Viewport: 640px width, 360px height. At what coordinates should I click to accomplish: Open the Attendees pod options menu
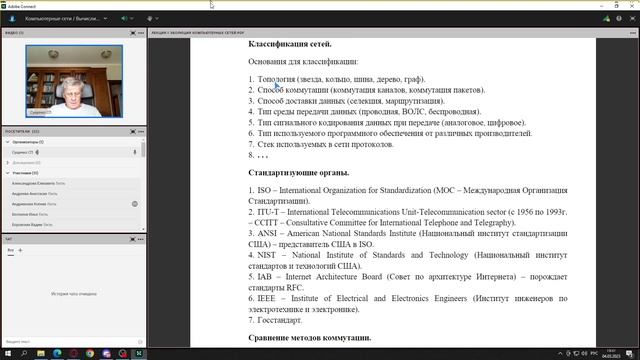141,131
